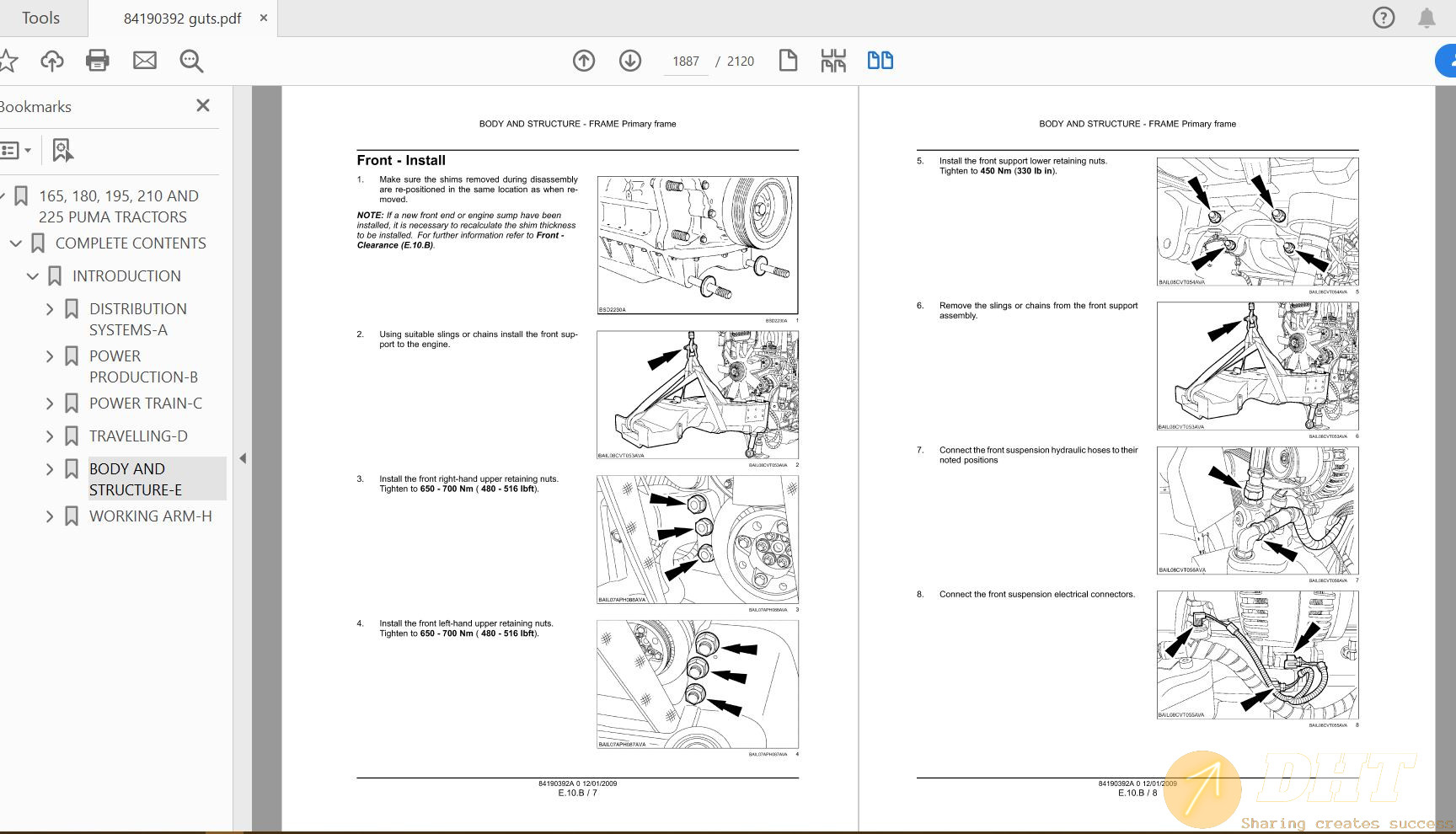Open notifications bell icon
The image size is (1456, 834).
[x=1427, y=18]
